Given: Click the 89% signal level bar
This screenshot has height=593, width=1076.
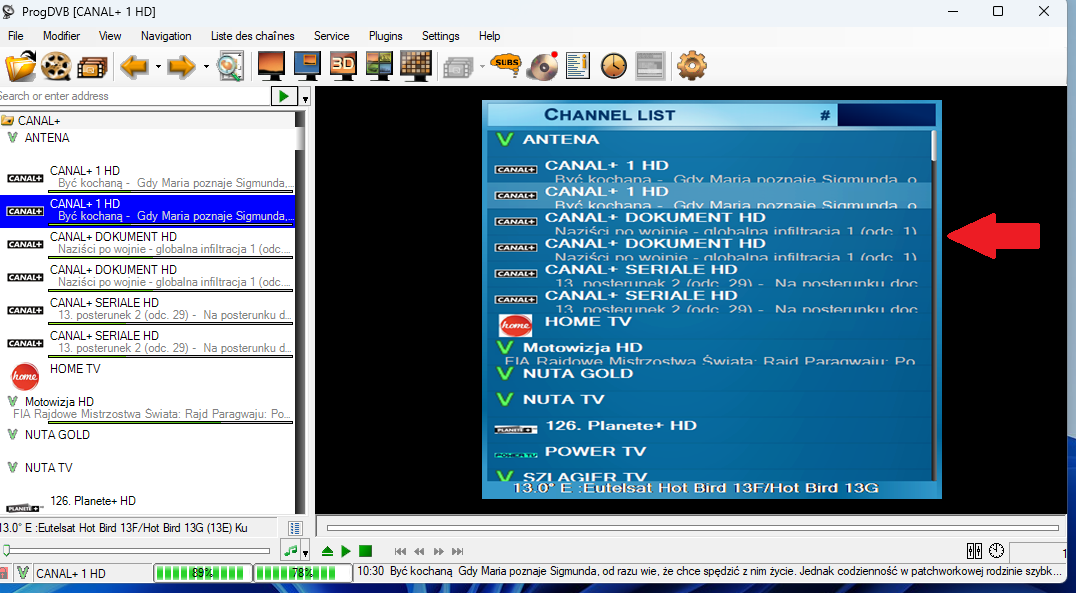Looking at the screenshot, I should pos(202,572).
